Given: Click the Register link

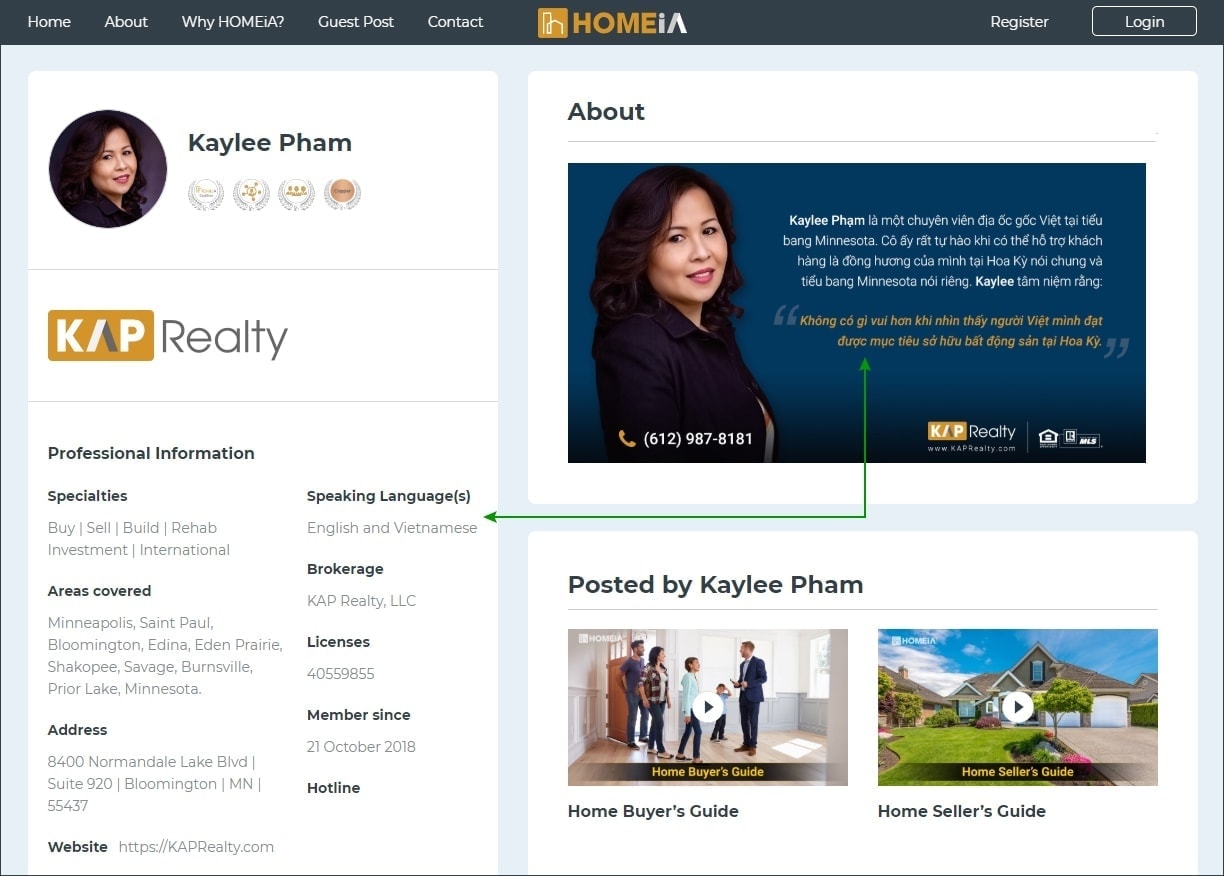Looking at the screenshot, I should click(x=1019, y=22).
